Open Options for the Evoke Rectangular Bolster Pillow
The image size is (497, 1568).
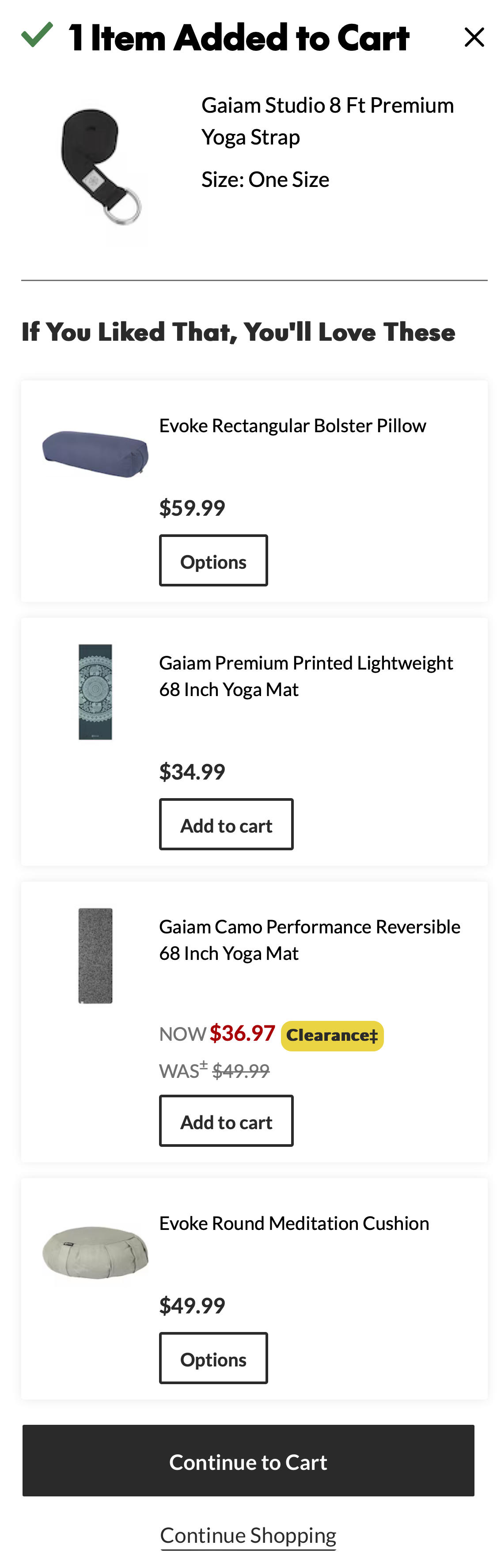coord(213,560)
